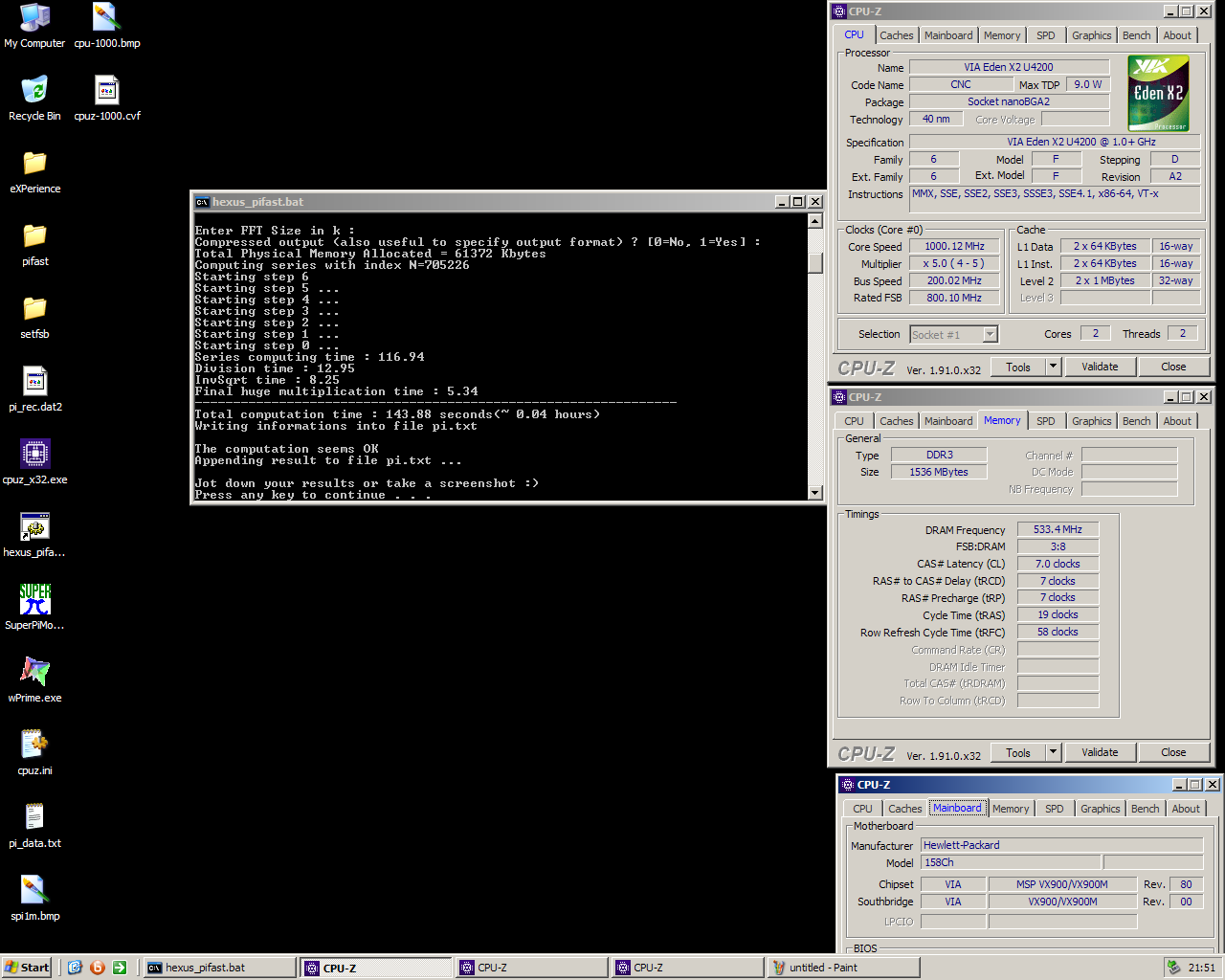Click the console scrollbar down arrow
The width and height of the screenshot is (1225, 980).
(x=815, y=493)
